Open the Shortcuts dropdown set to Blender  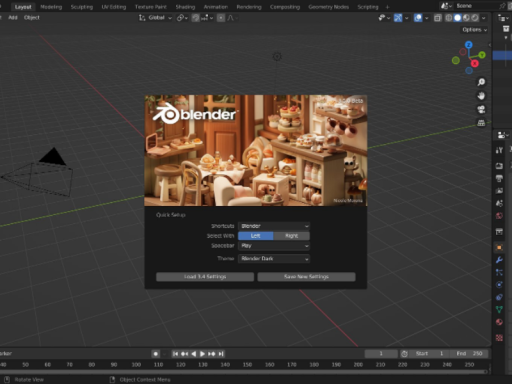[274, 226]
